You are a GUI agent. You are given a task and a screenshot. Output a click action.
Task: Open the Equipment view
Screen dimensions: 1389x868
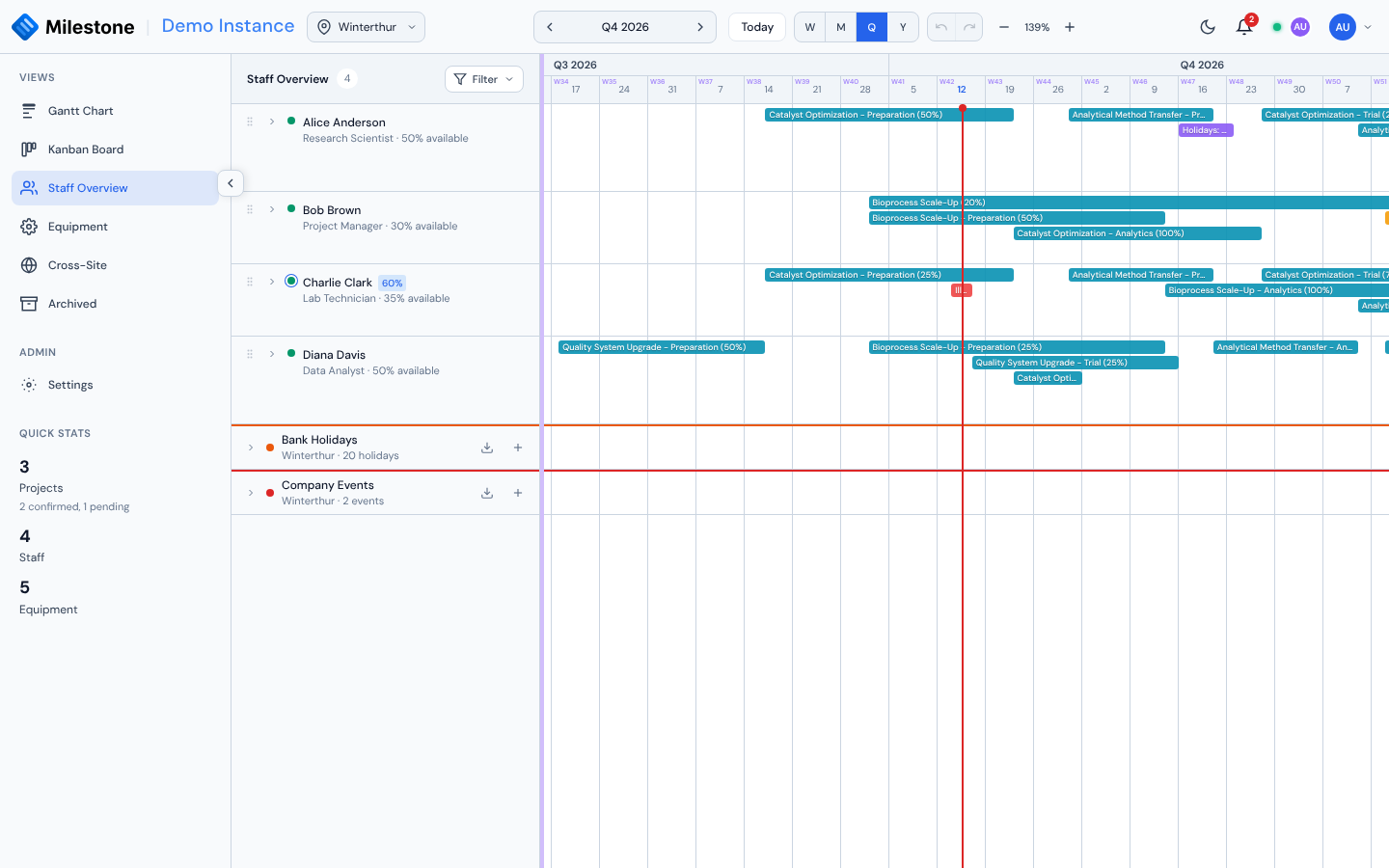(x=115, y=227)
